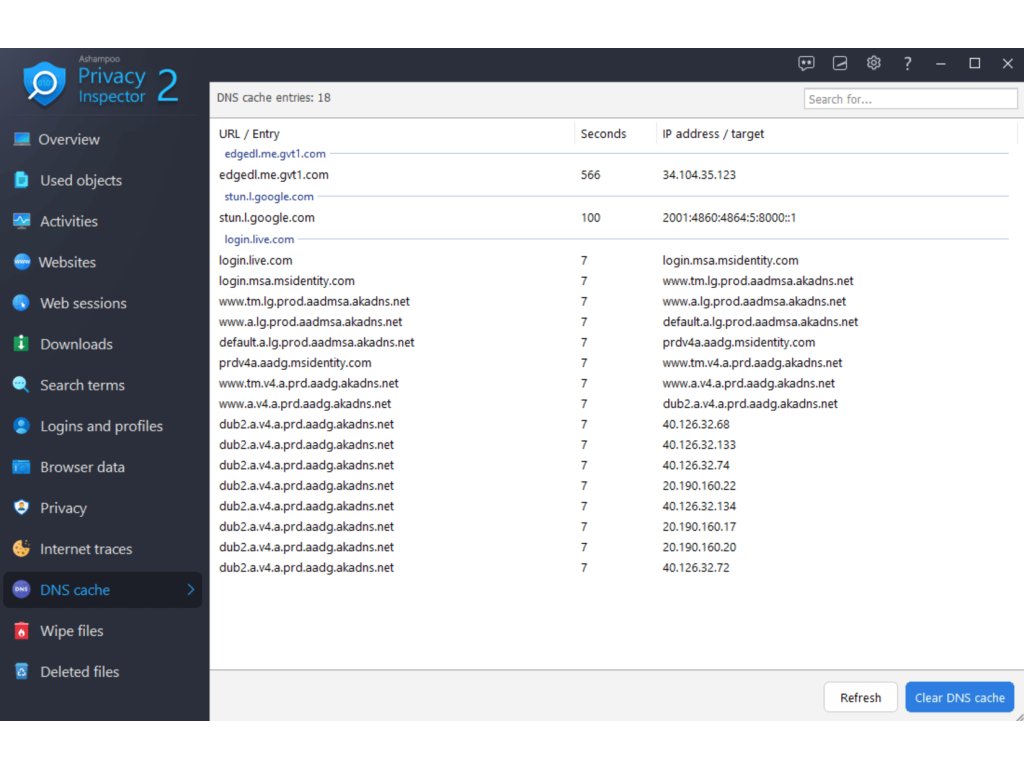Click the feedback speech bubble icon
The height and width of the screenshot is (768, 1024).
pos(806,63)
